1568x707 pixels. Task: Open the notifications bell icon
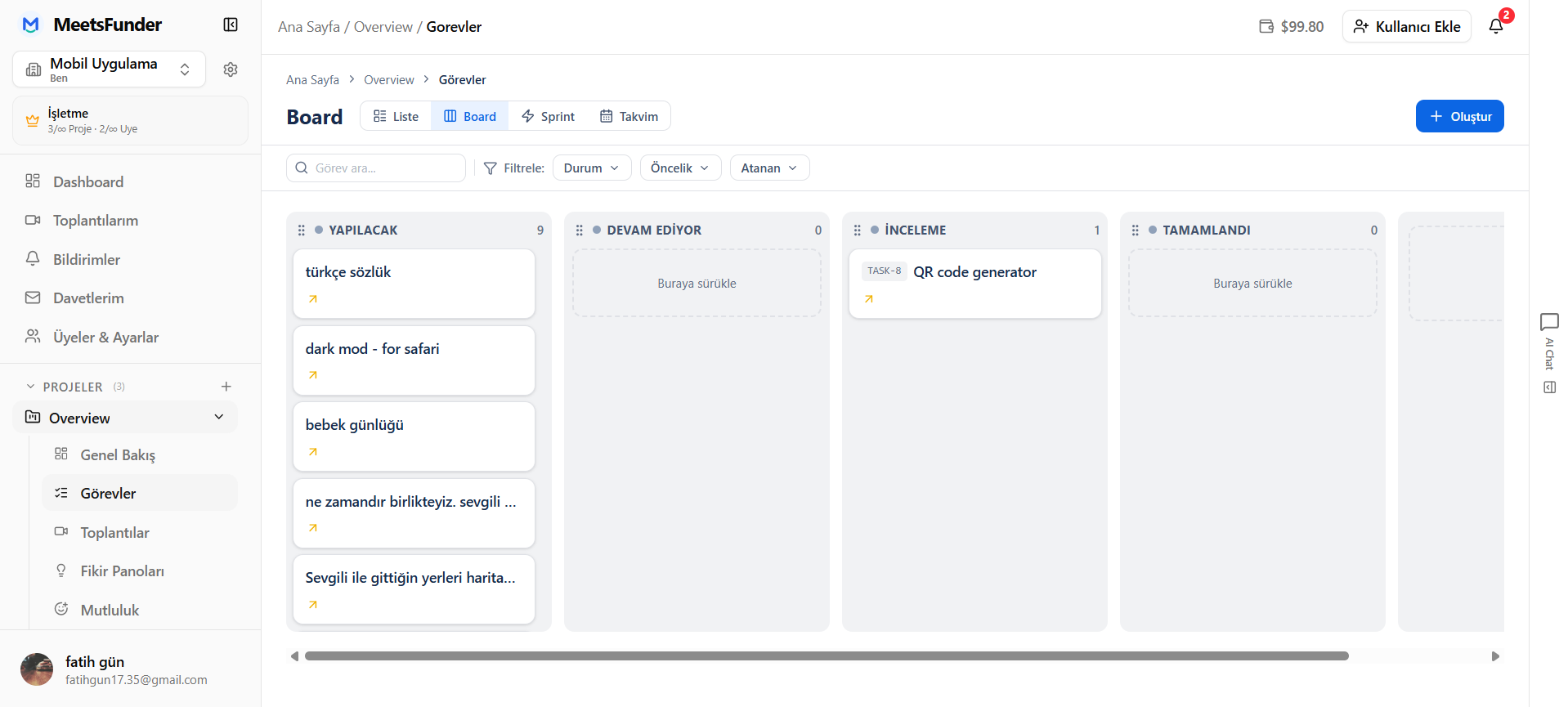point(1495,26)
